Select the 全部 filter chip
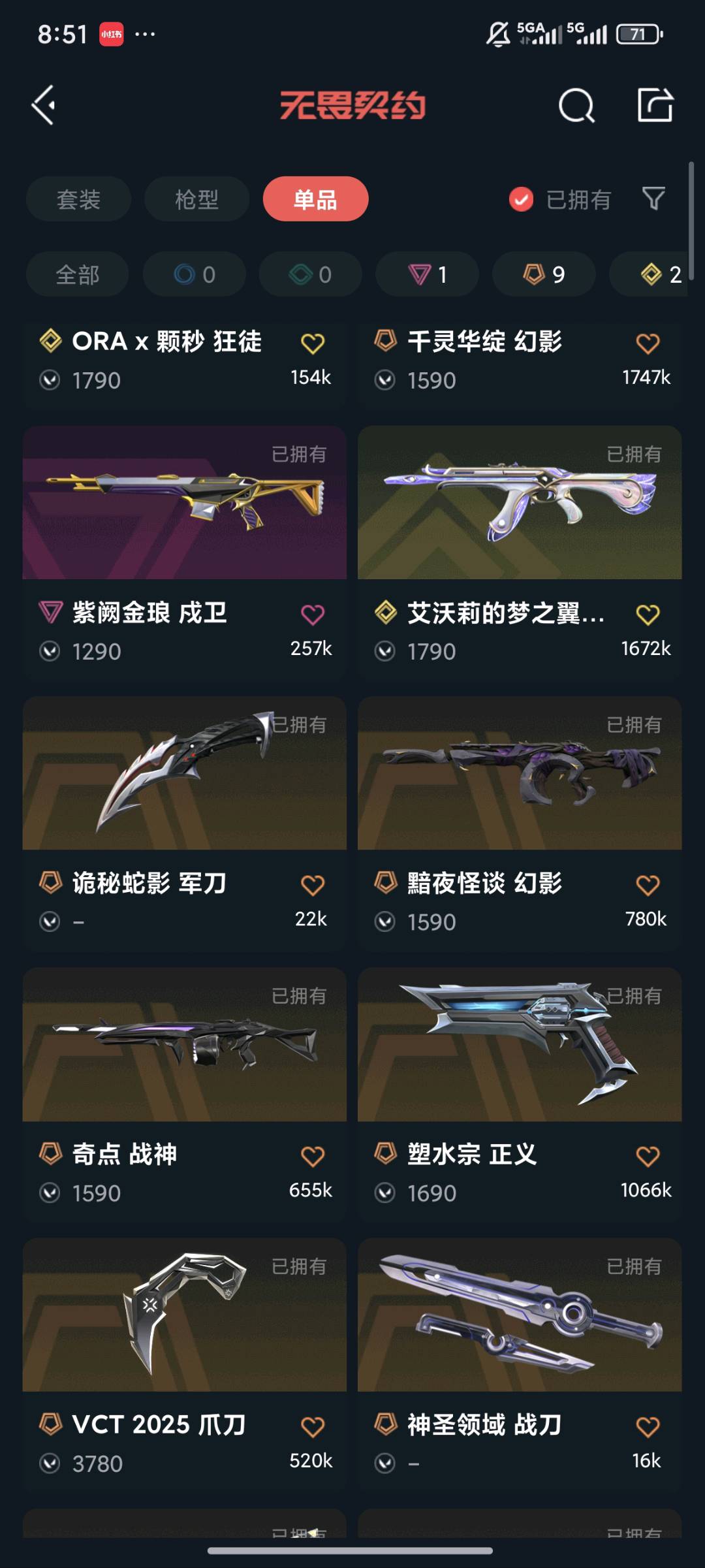Viewport: 705px width, 1568px height. [x=78, y=274]
